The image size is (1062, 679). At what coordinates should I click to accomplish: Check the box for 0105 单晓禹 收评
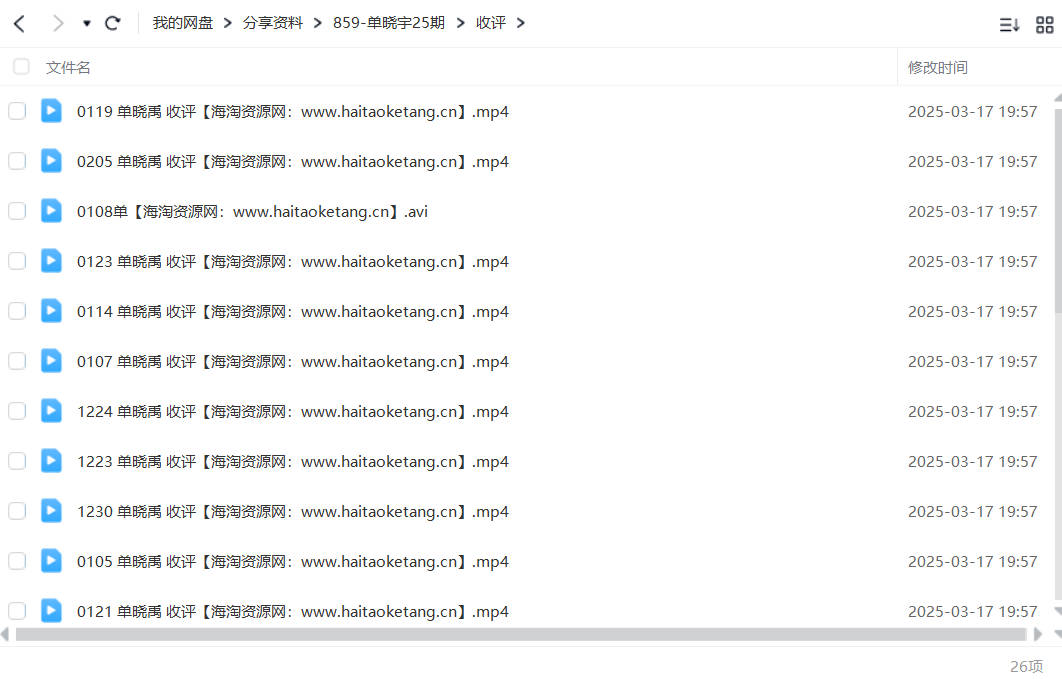coord(17,561)
